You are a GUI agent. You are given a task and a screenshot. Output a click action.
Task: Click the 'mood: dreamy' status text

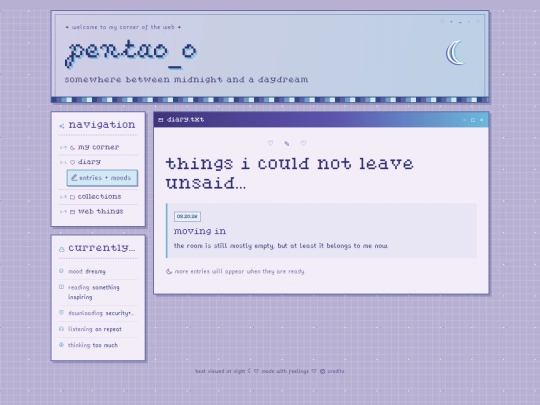coord(87,271)
